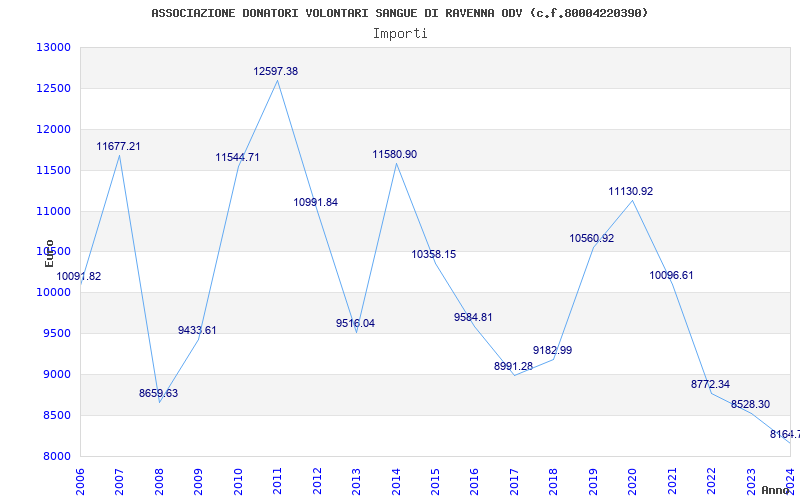Select the 2017 x-axis year label
This screenshot has height=500, width=800.
click(514, 481)
